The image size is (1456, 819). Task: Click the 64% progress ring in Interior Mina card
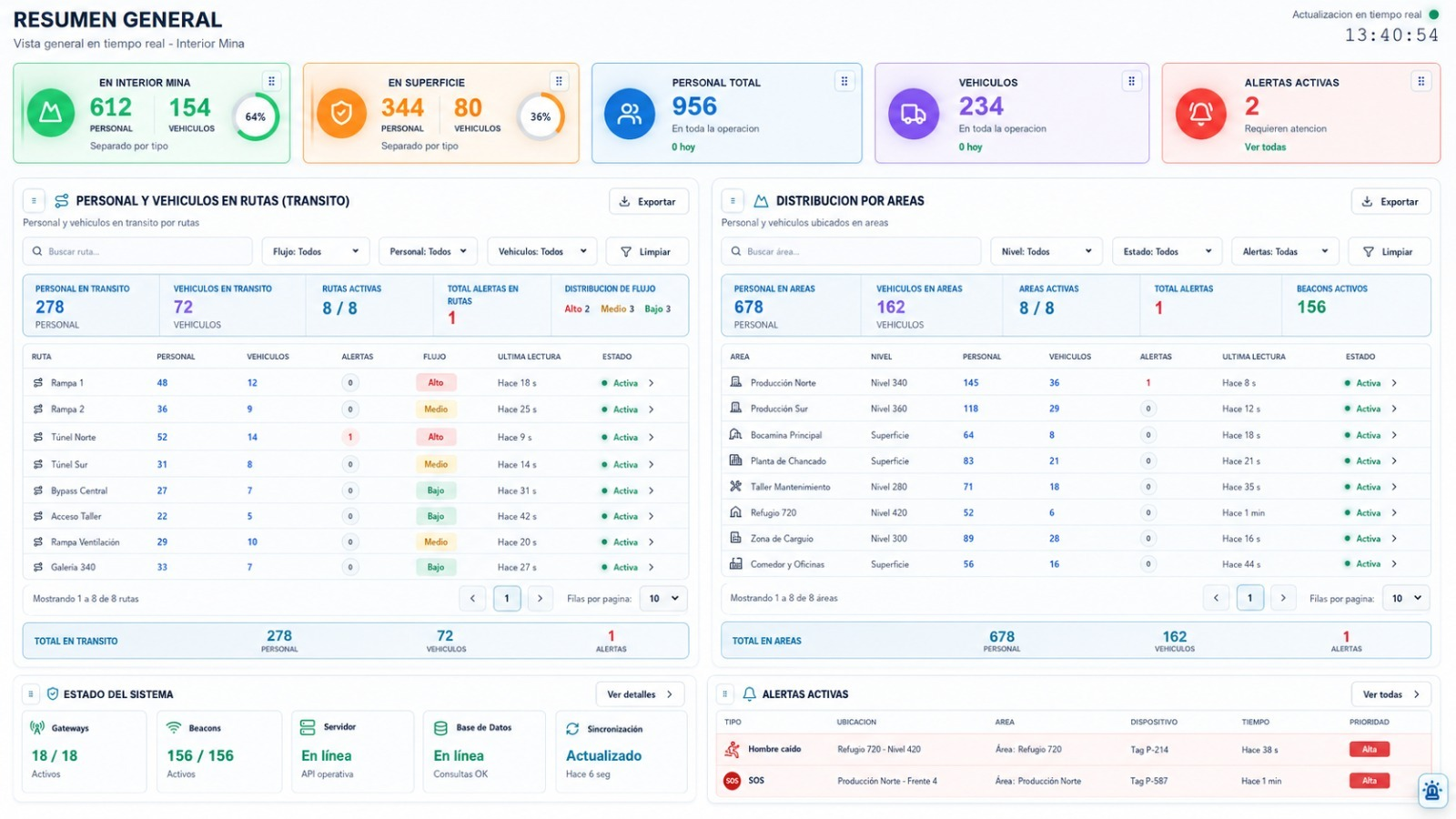pyautogui.click(x=256, y=116)
